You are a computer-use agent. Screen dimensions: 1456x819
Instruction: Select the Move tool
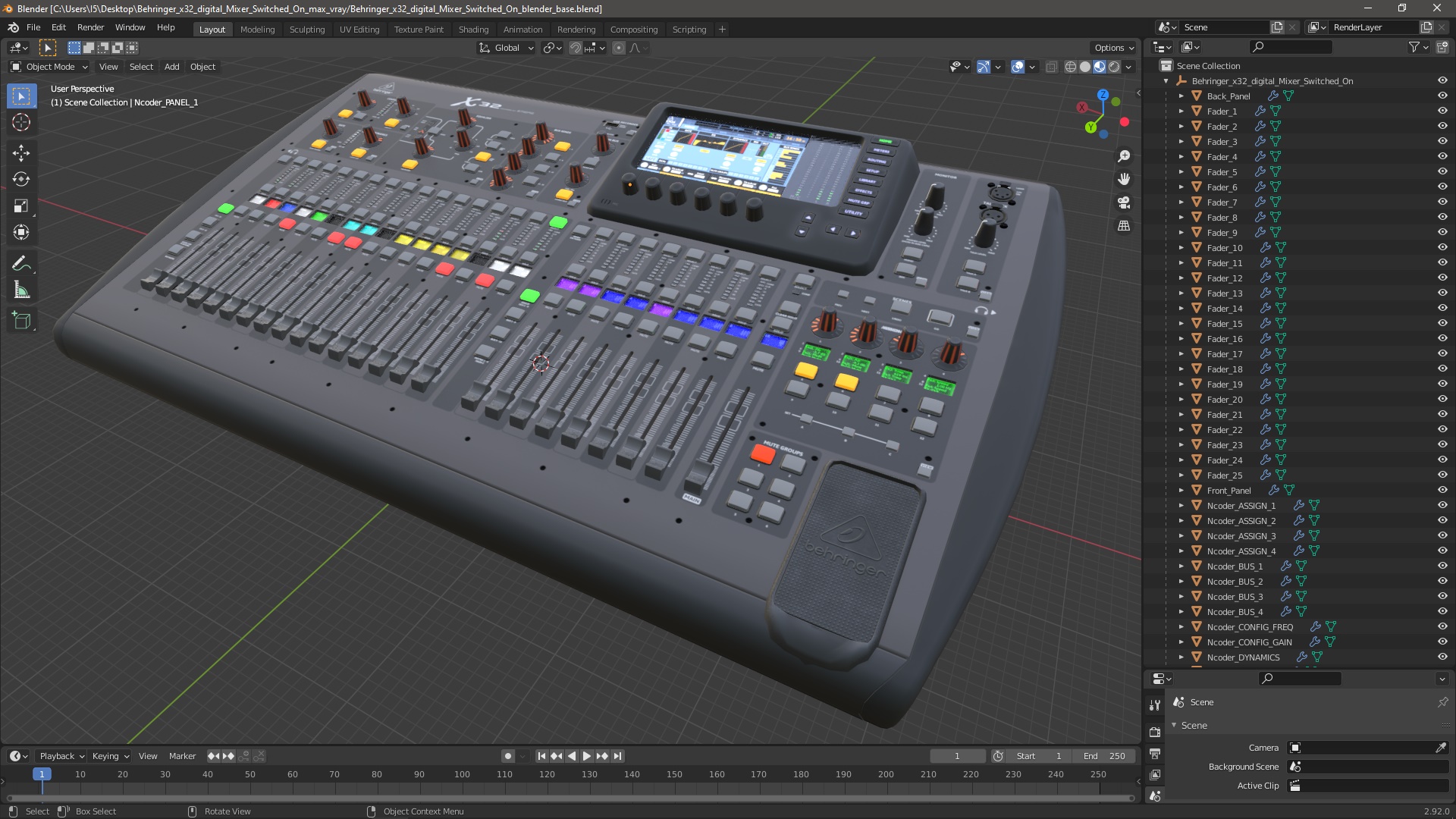click(x=21, y=152)
